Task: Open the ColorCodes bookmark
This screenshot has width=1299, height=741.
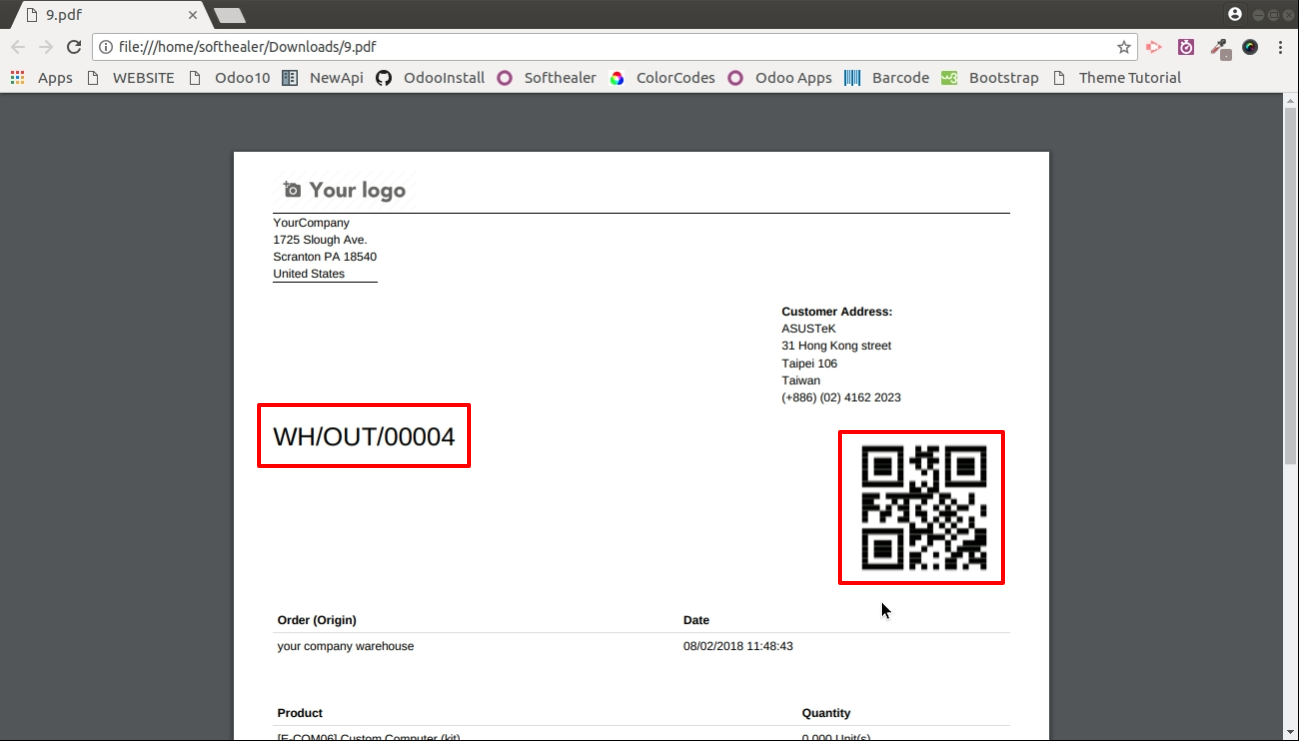Action: 663,78
